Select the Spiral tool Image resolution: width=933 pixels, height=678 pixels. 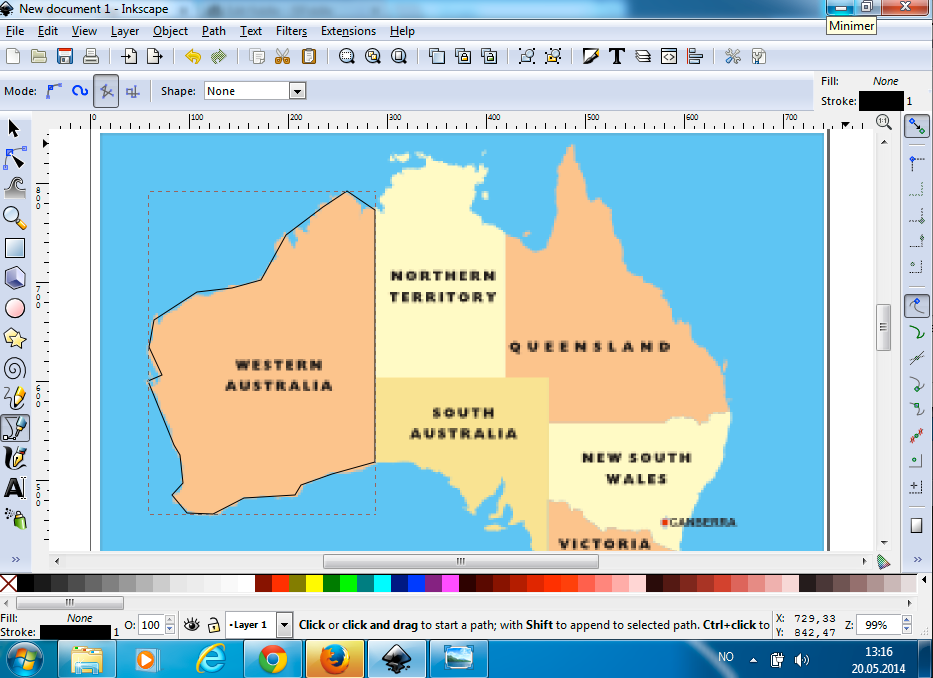(x=14, y=368)
